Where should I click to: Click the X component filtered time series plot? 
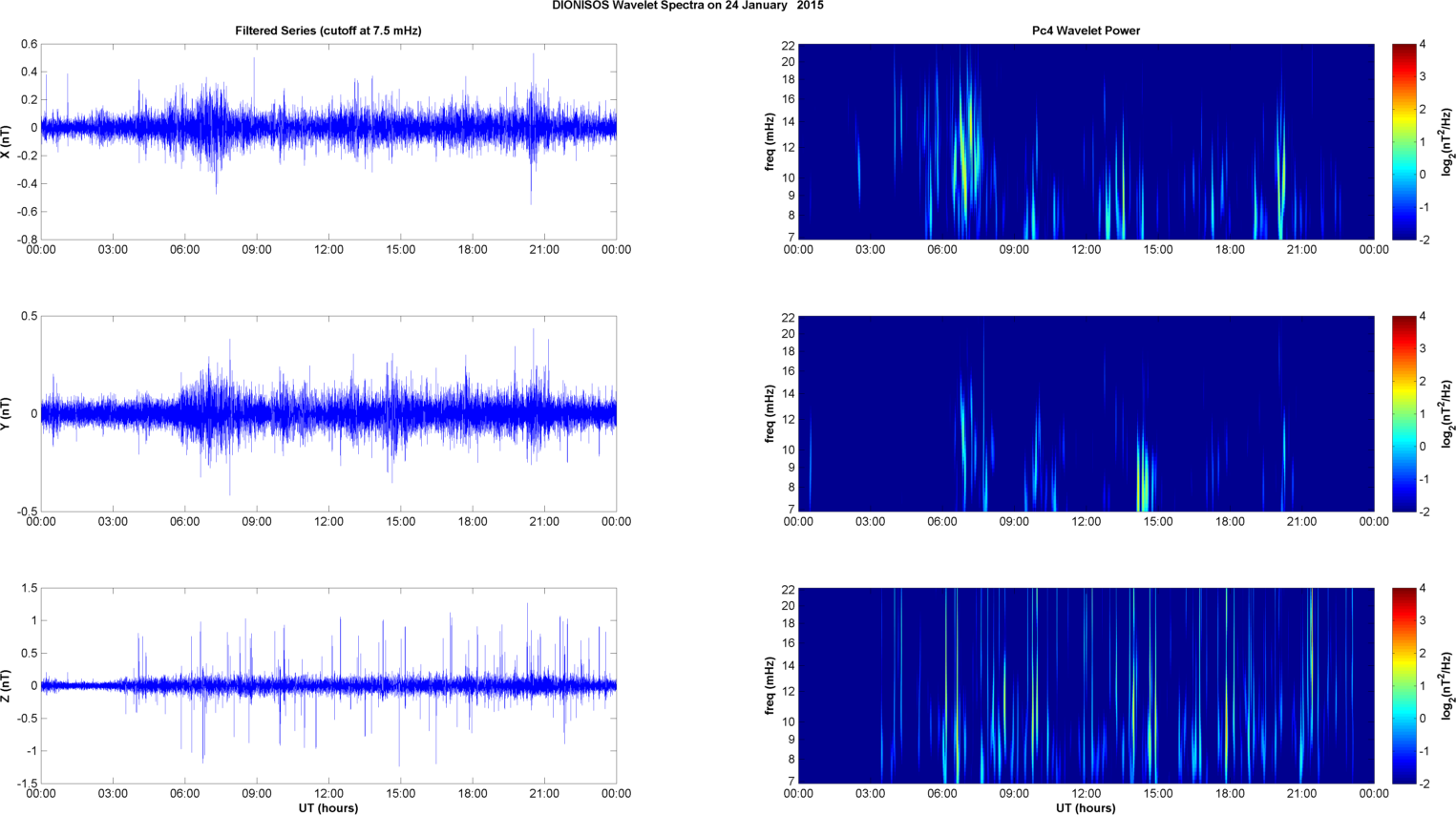[x=328, y=142]
